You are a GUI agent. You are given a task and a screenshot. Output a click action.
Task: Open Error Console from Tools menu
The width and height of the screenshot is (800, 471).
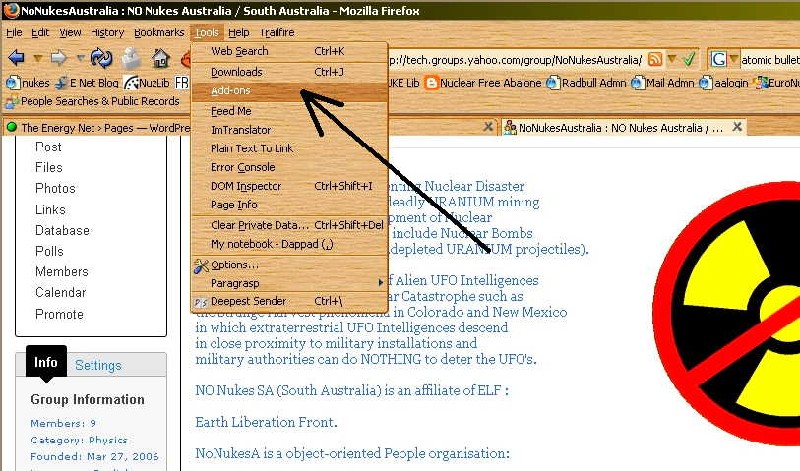[x=289, y=167]
